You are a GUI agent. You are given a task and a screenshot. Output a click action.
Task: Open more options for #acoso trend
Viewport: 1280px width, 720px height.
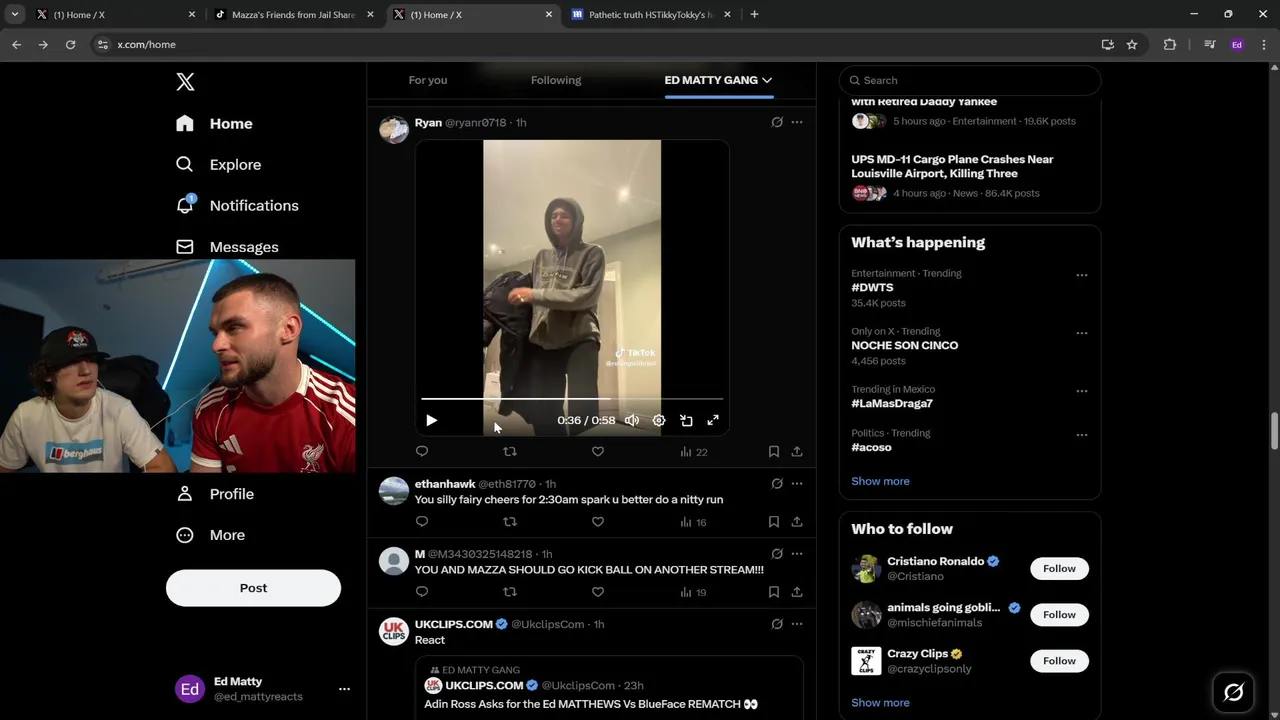(x=1081, y=435)
